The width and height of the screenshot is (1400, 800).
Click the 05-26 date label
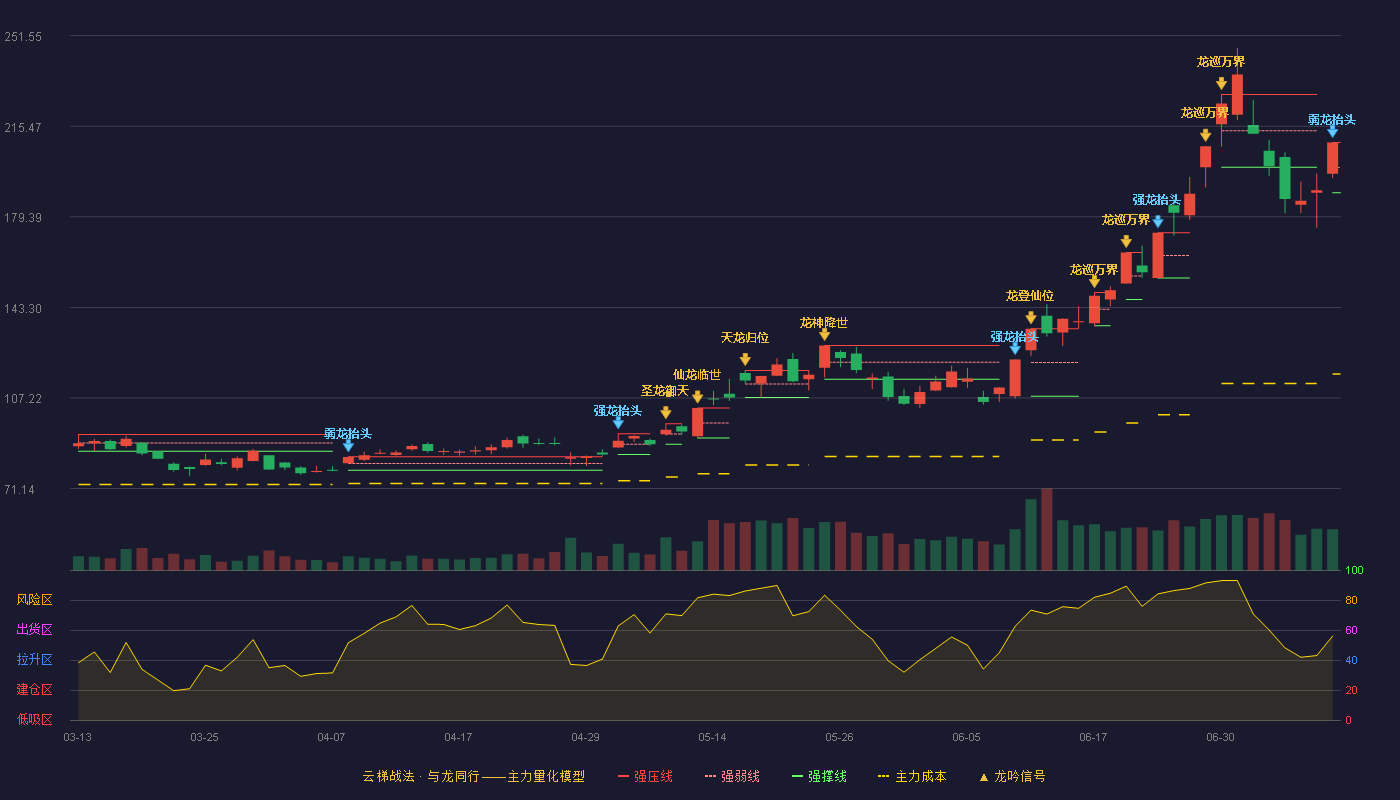pyautogui.click(x=839, y=737)
